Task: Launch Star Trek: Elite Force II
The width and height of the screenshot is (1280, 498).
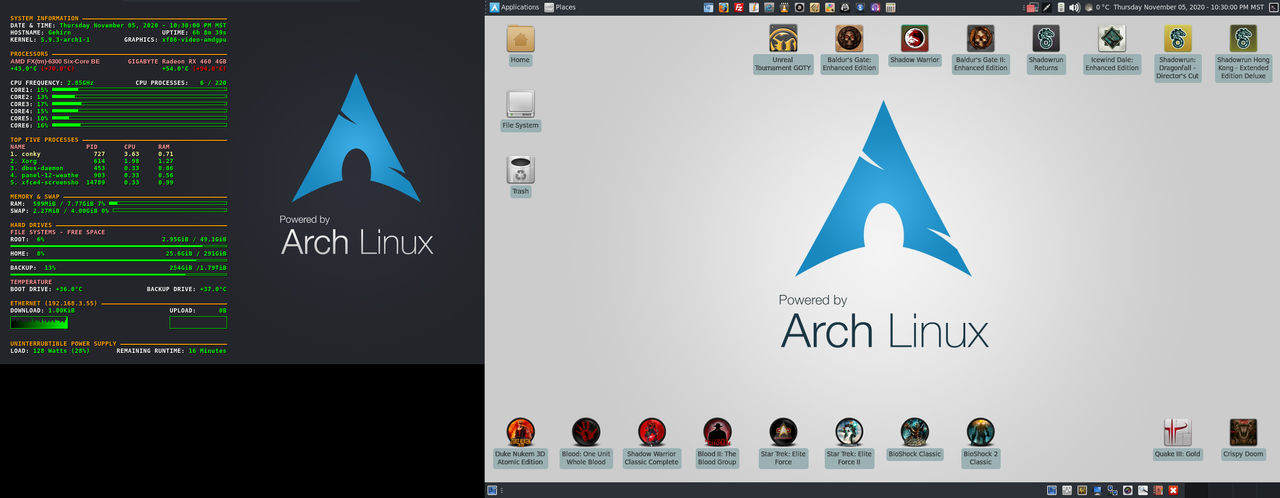Action: tap(849, 442)
